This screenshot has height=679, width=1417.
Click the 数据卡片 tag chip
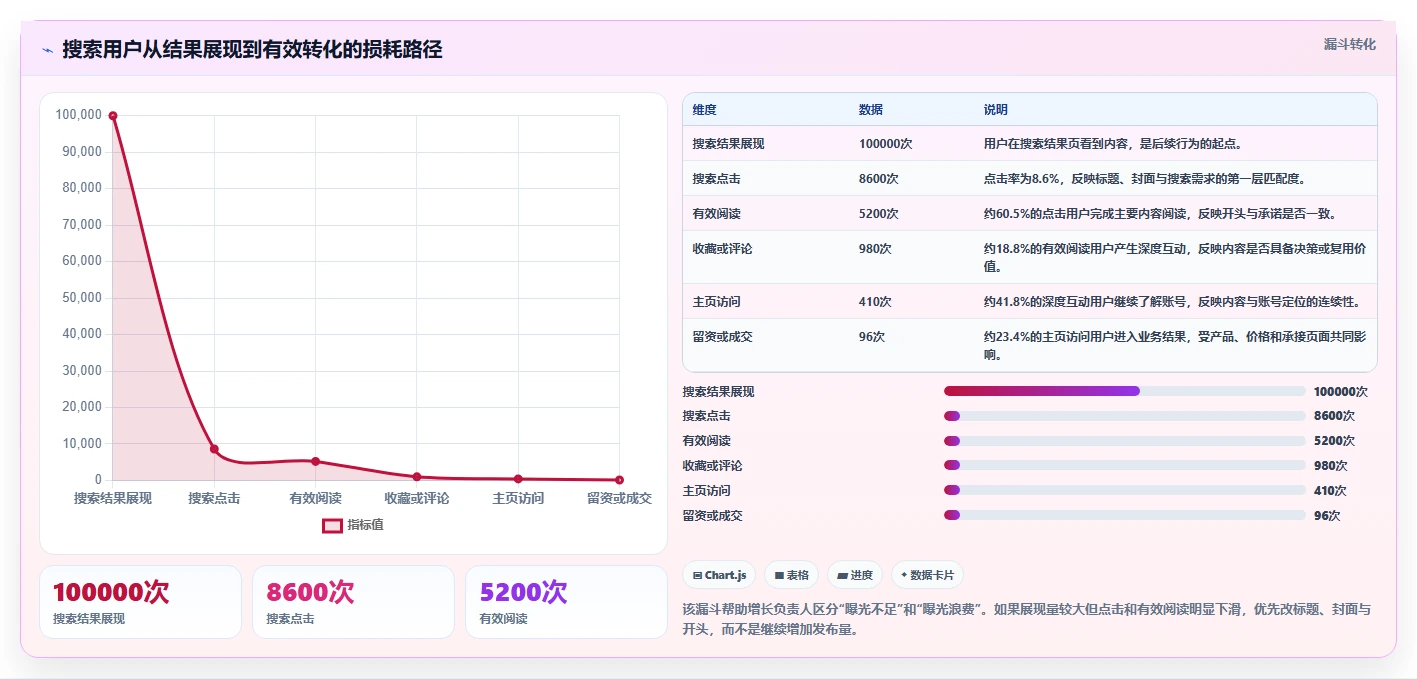[927, 575]
